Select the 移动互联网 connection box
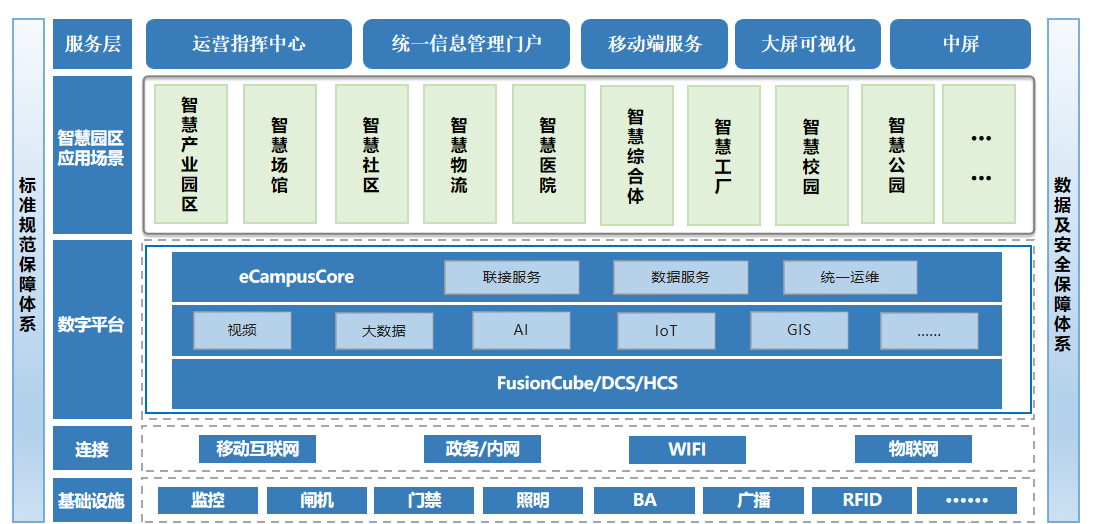This screenshot has height=524, width=1105. coord(258,449)
